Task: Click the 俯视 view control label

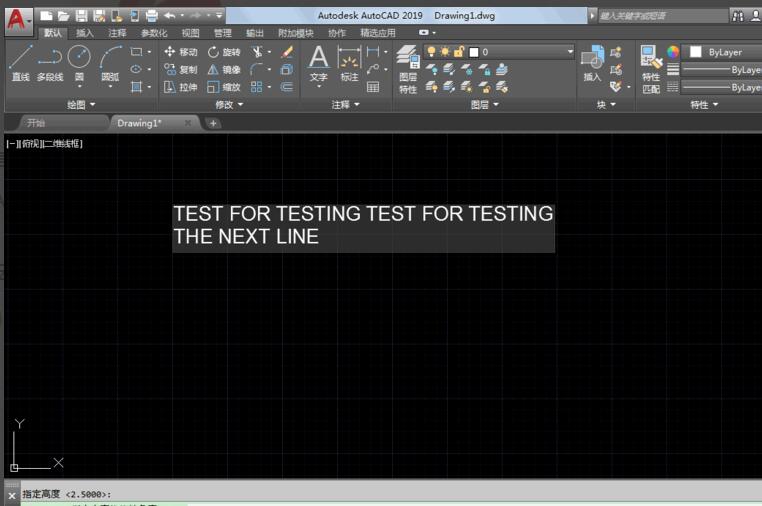Action: point(30,144)
